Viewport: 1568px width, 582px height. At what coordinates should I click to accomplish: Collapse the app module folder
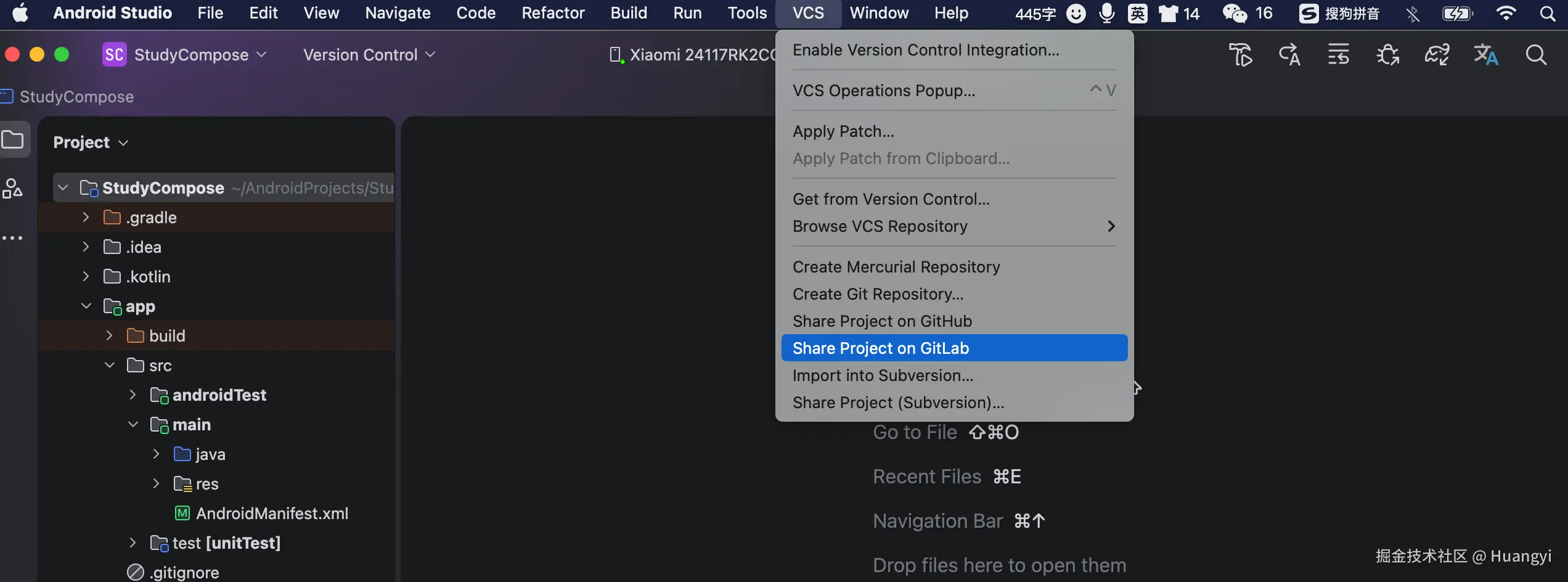click(86, 306)
